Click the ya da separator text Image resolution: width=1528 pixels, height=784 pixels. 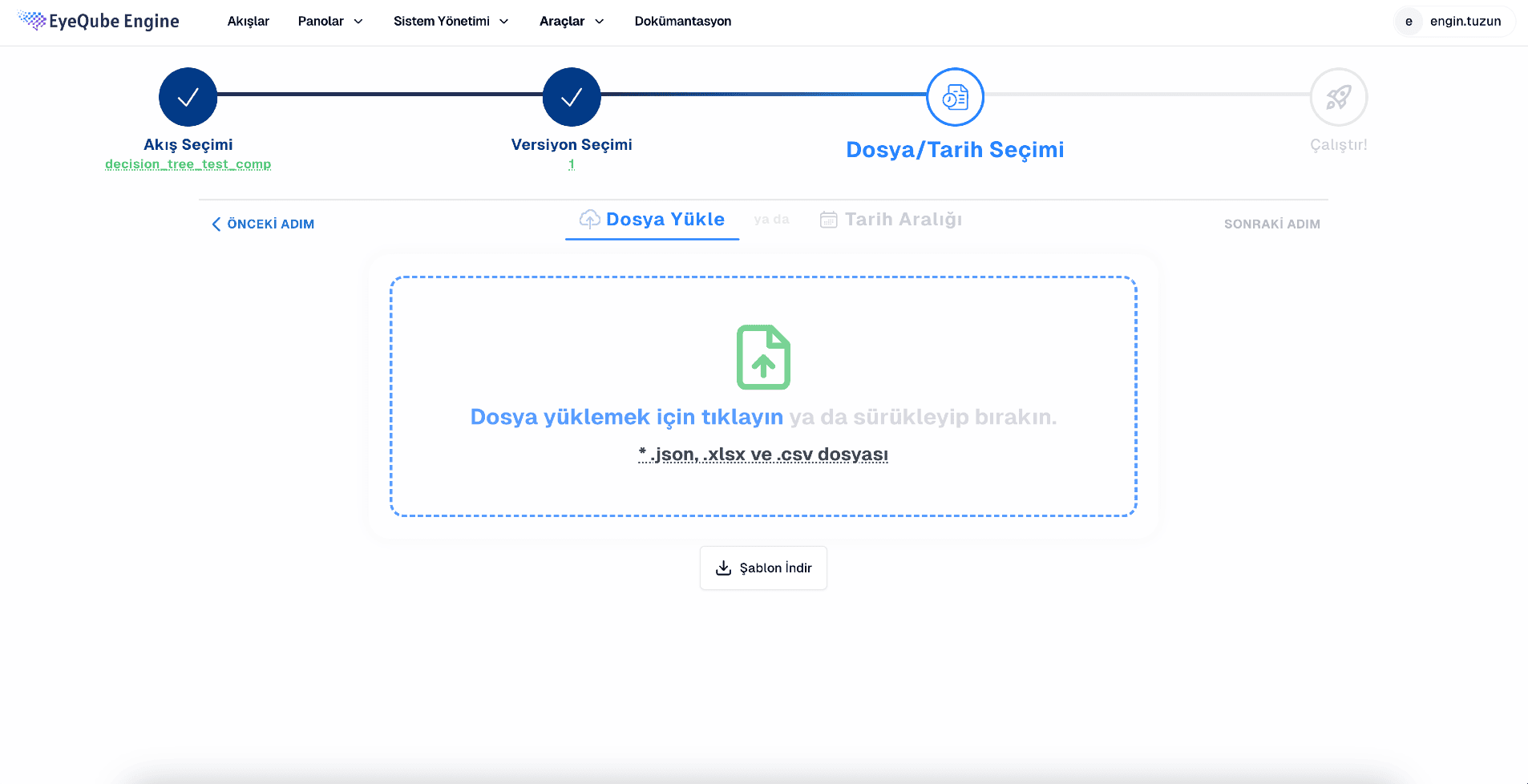[x=771, y=220]
